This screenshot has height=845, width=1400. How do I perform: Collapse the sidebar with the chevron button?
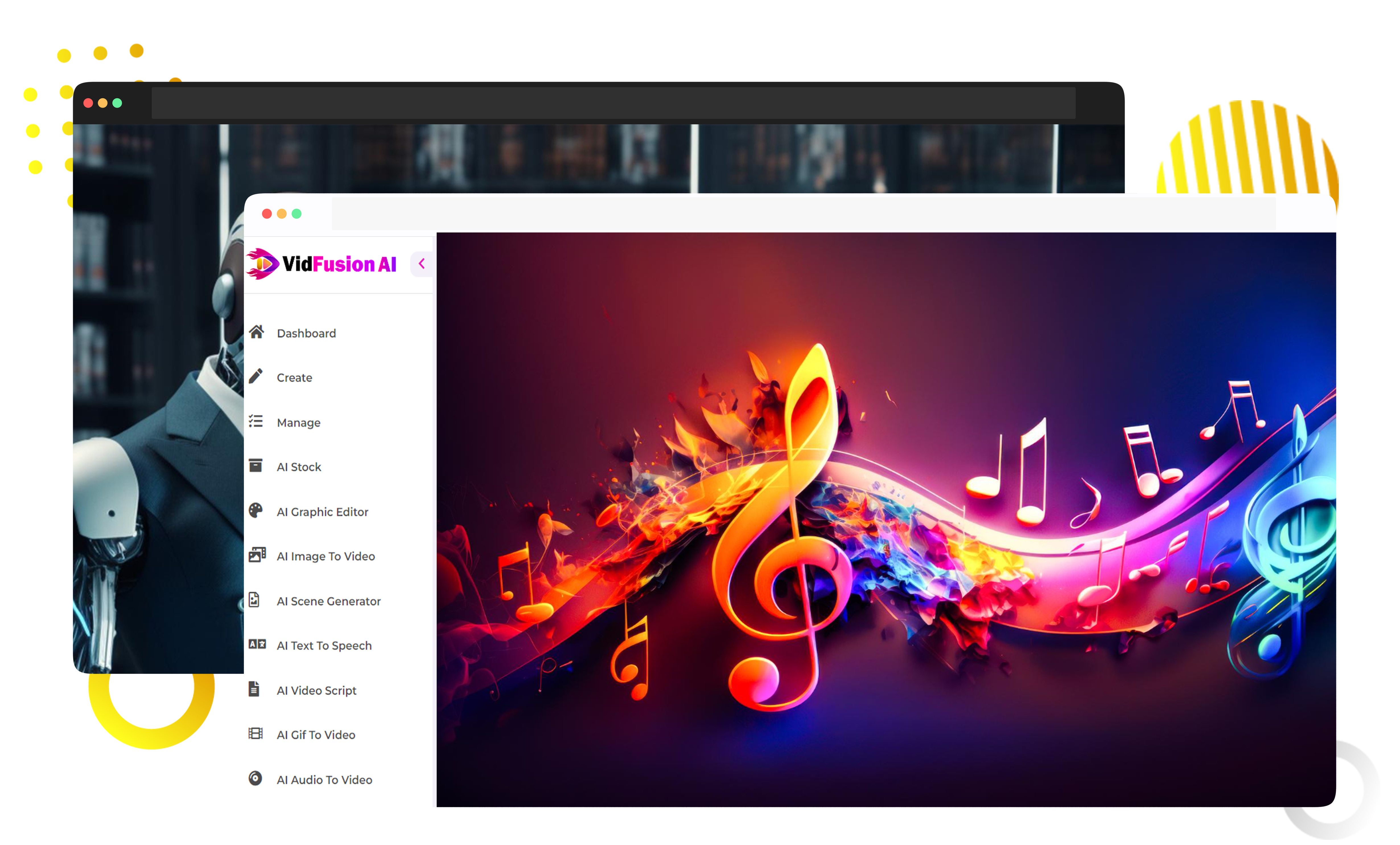422,264
